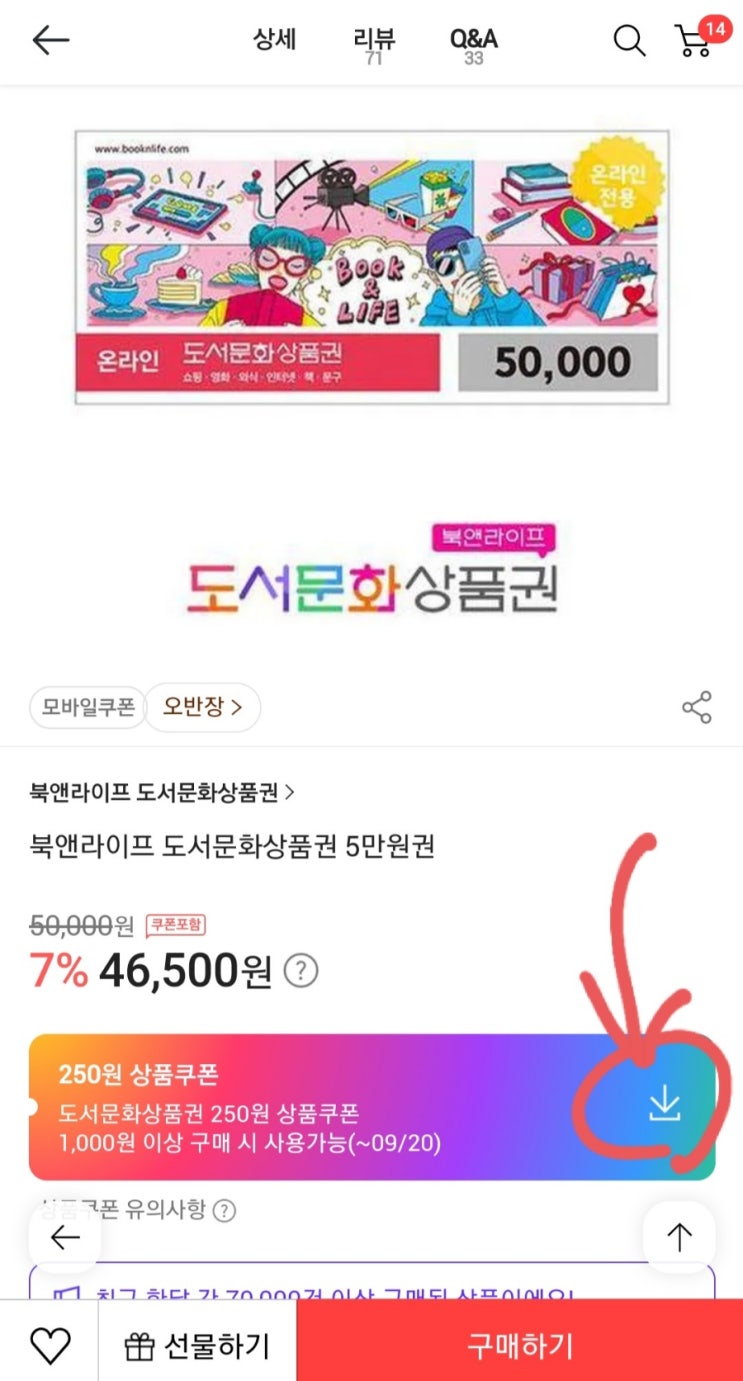Viewport: 743px width, 1381px height.
Task: Open the coupon notice help icon
Action: (226, 1211)
